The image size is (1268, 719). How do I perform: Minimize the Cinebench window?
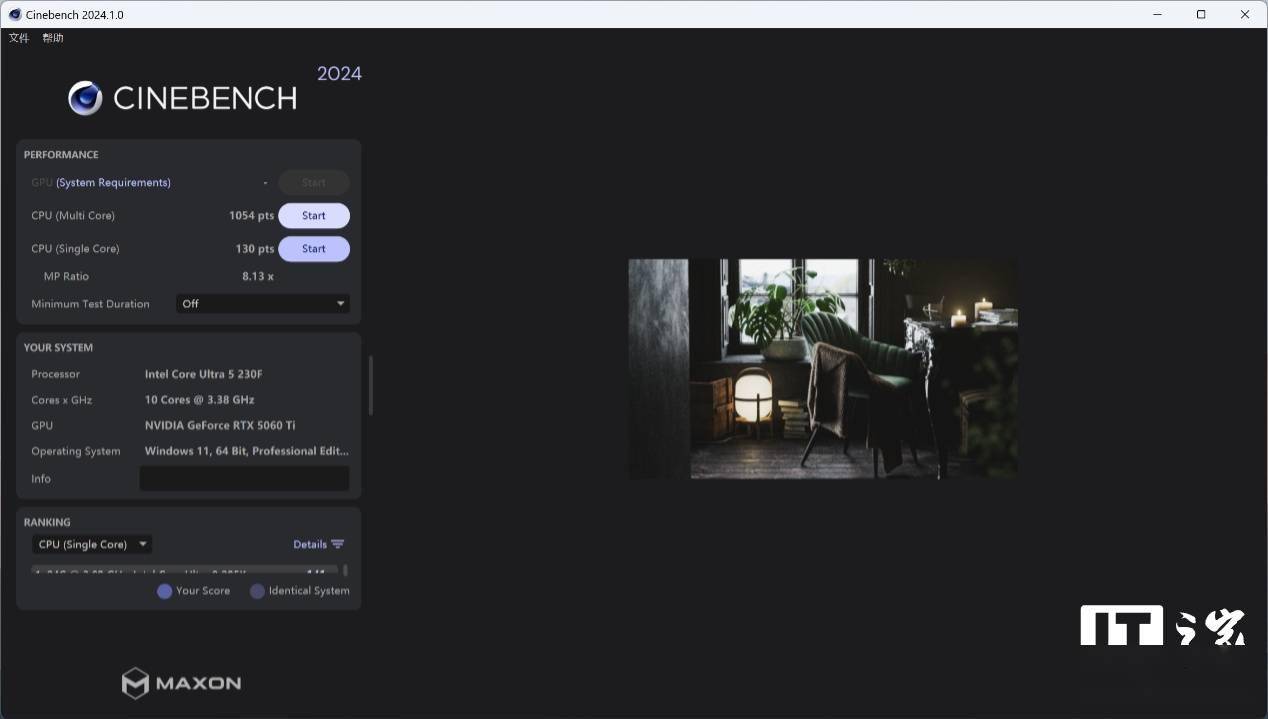pos(1157,14)
